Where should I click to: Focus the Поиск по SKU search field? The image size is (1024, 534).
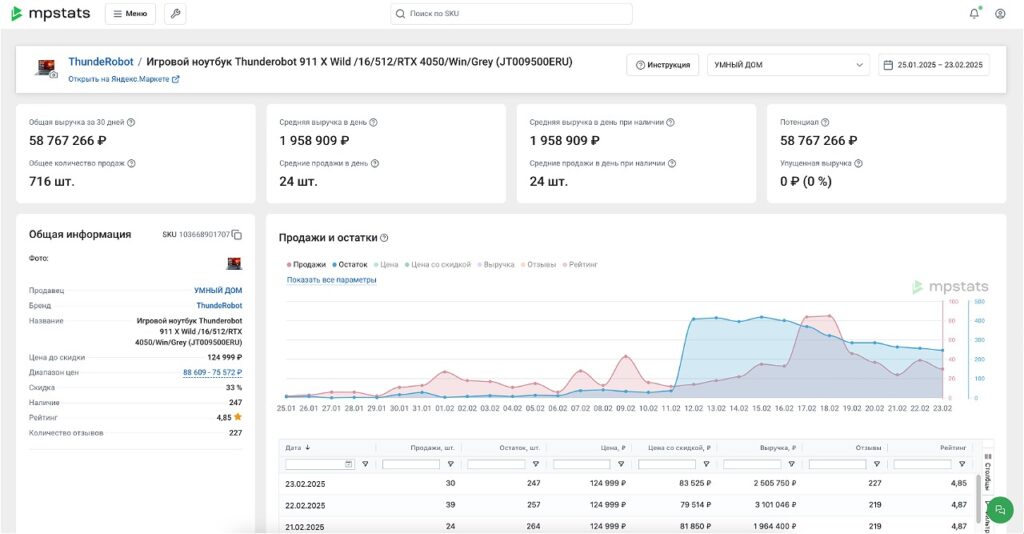point(511,14)
